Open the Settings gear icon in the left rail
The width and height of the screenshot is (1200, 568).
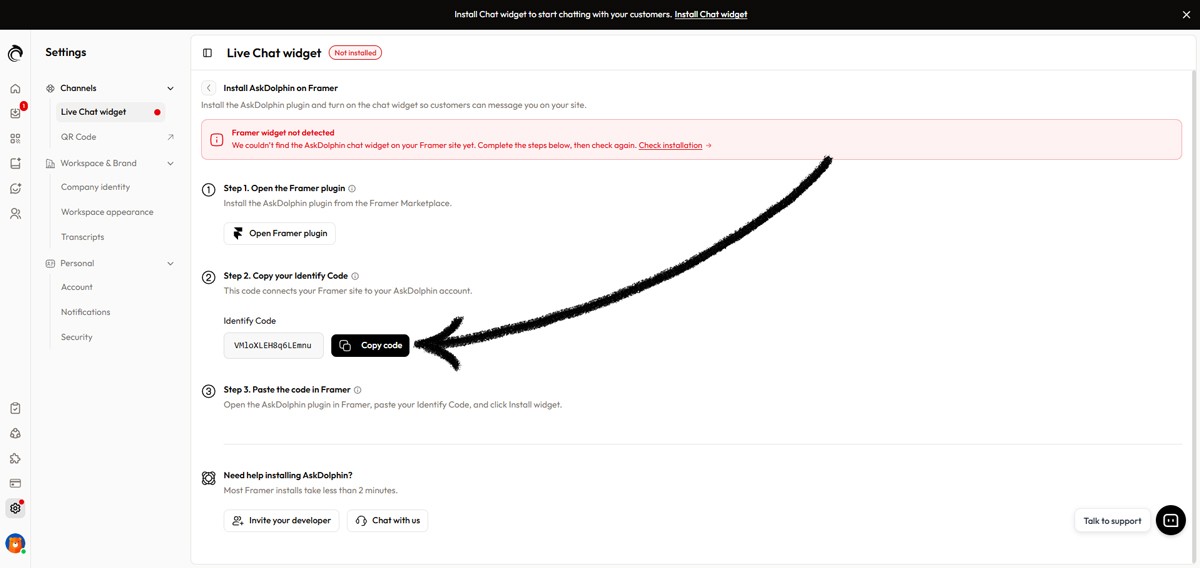tap(15, 508)
